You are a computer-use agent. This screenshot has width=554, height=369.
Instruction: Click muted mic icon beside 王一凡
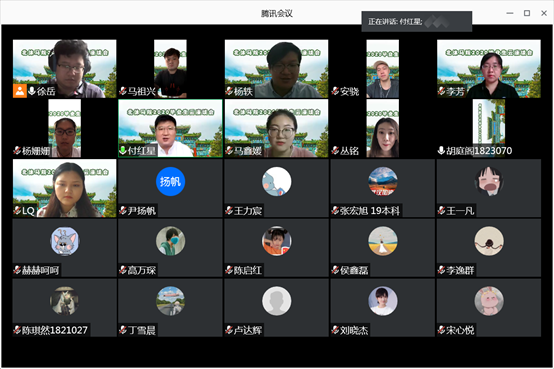(442, 211)
